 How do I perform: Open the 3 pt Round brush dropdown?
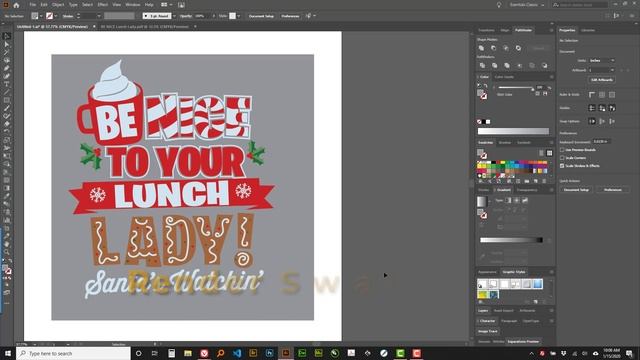tap(174, 16)
